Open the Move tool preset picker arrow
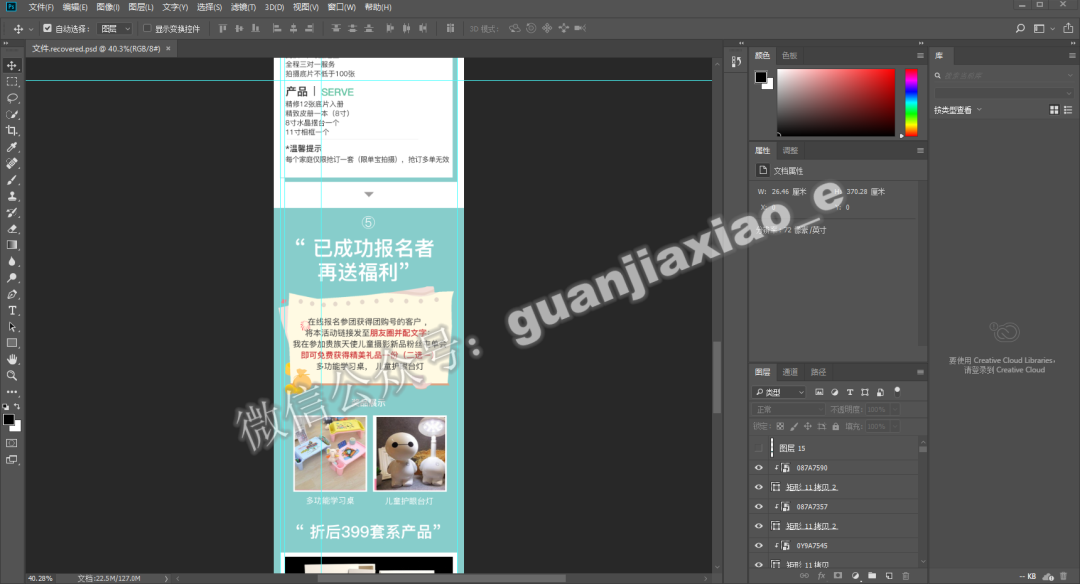 pyautogui.click(x=30, y=29)
